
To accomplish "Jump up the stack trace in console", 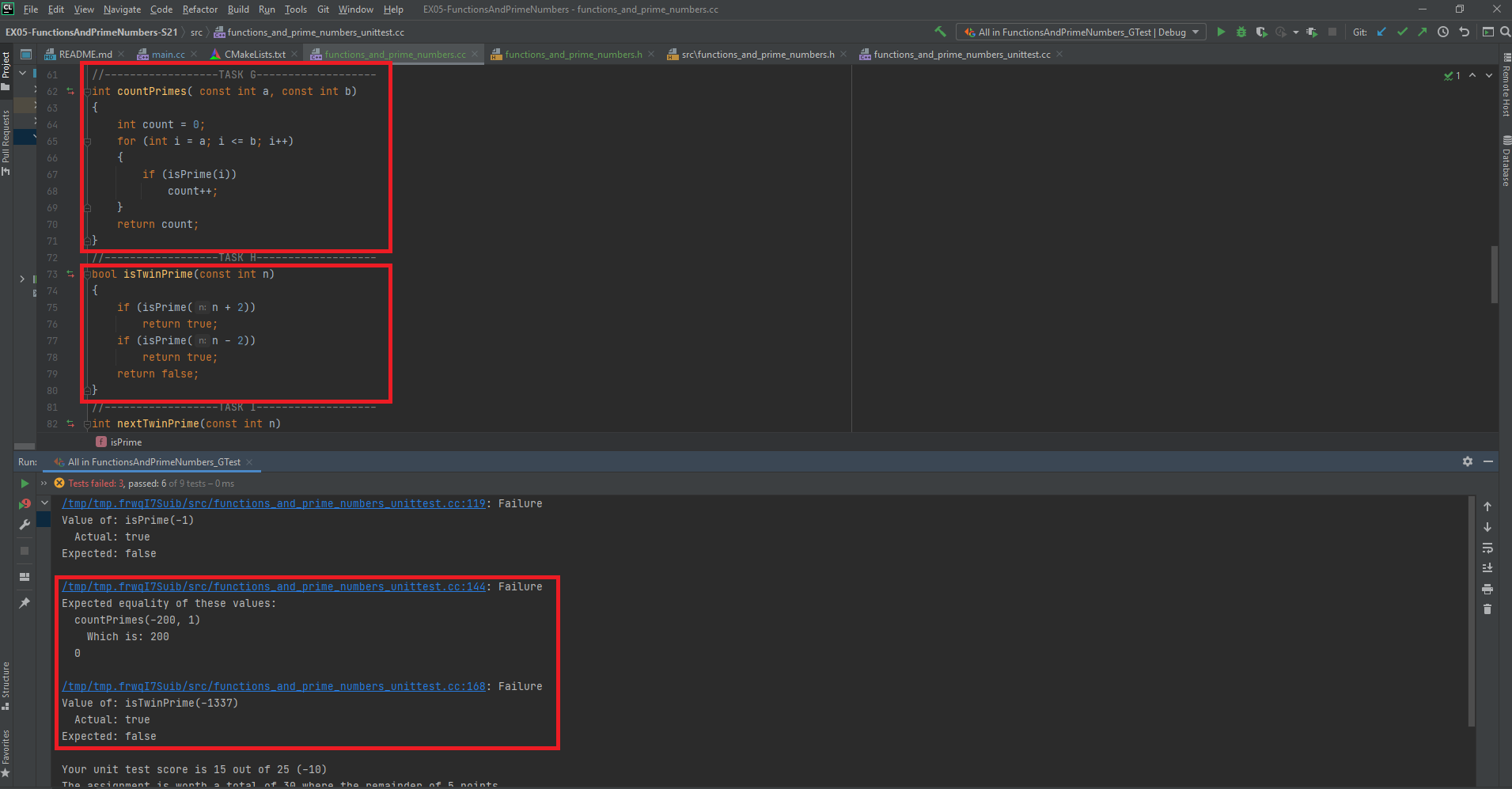I will coord(1487,506).
